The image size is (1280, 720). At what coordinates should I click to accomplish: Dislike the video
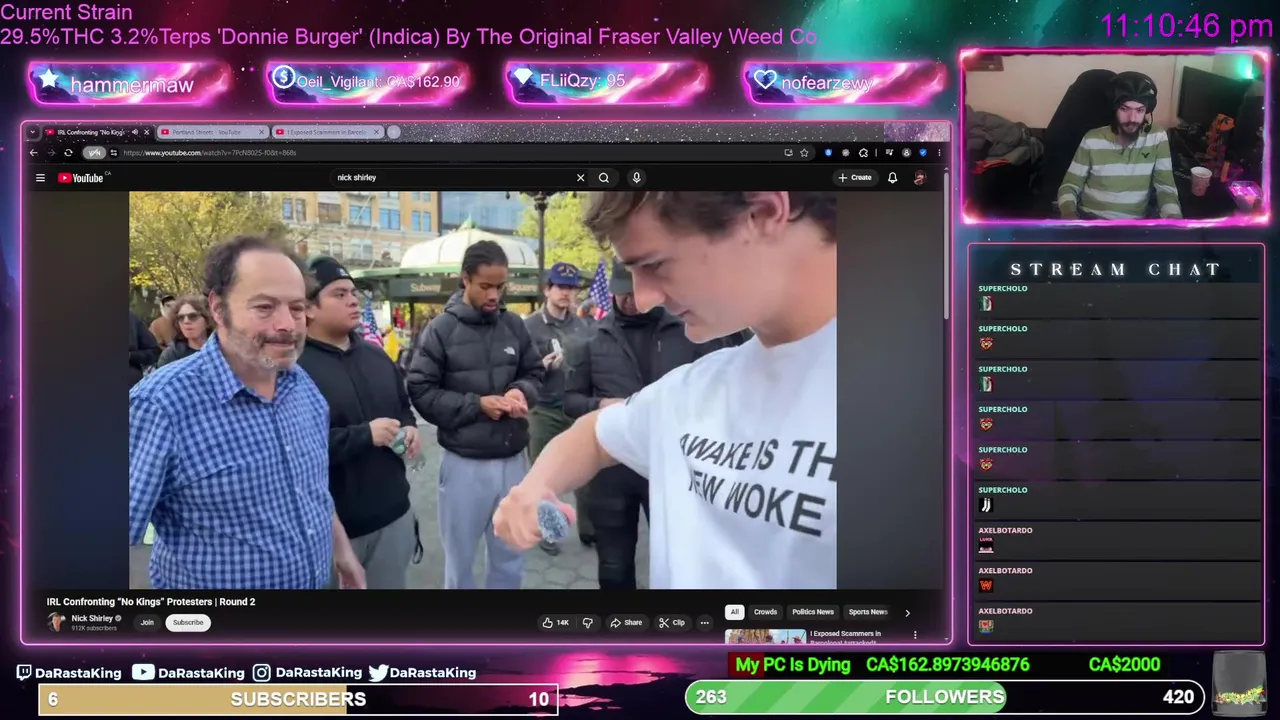[x=588, y=622]
